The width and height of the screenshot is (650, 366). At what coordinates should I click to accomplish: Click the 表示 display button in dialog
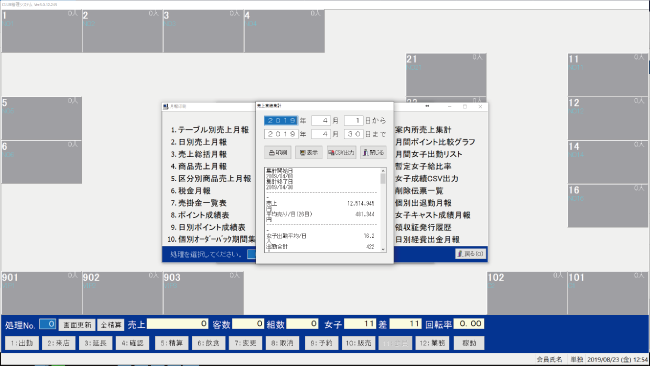tap(309, 153)
